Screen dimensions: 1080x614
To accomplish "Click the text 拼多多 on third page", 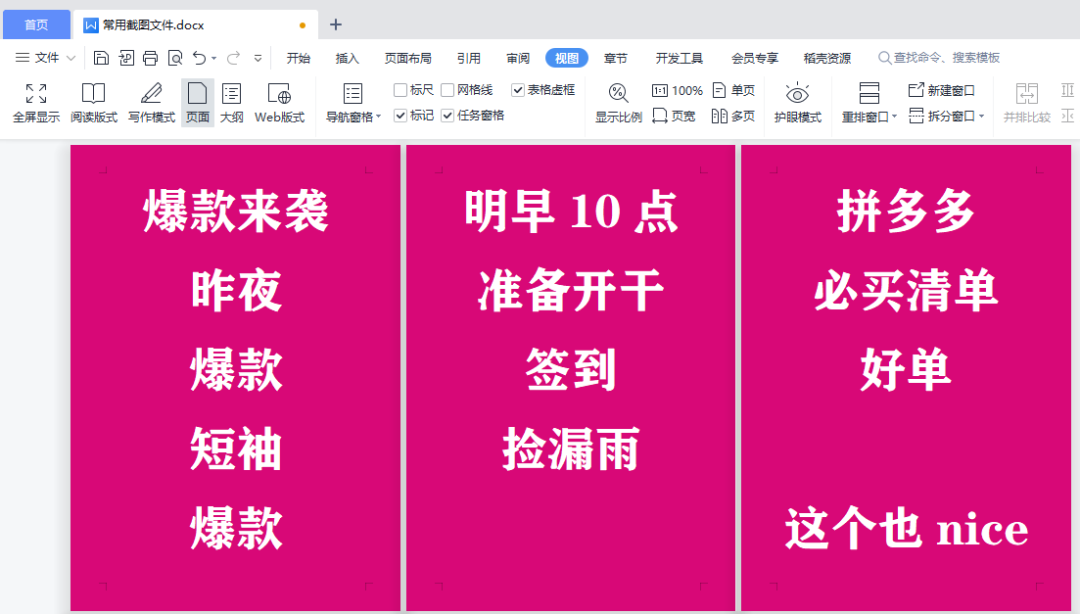I will click(x=906, y=211).
